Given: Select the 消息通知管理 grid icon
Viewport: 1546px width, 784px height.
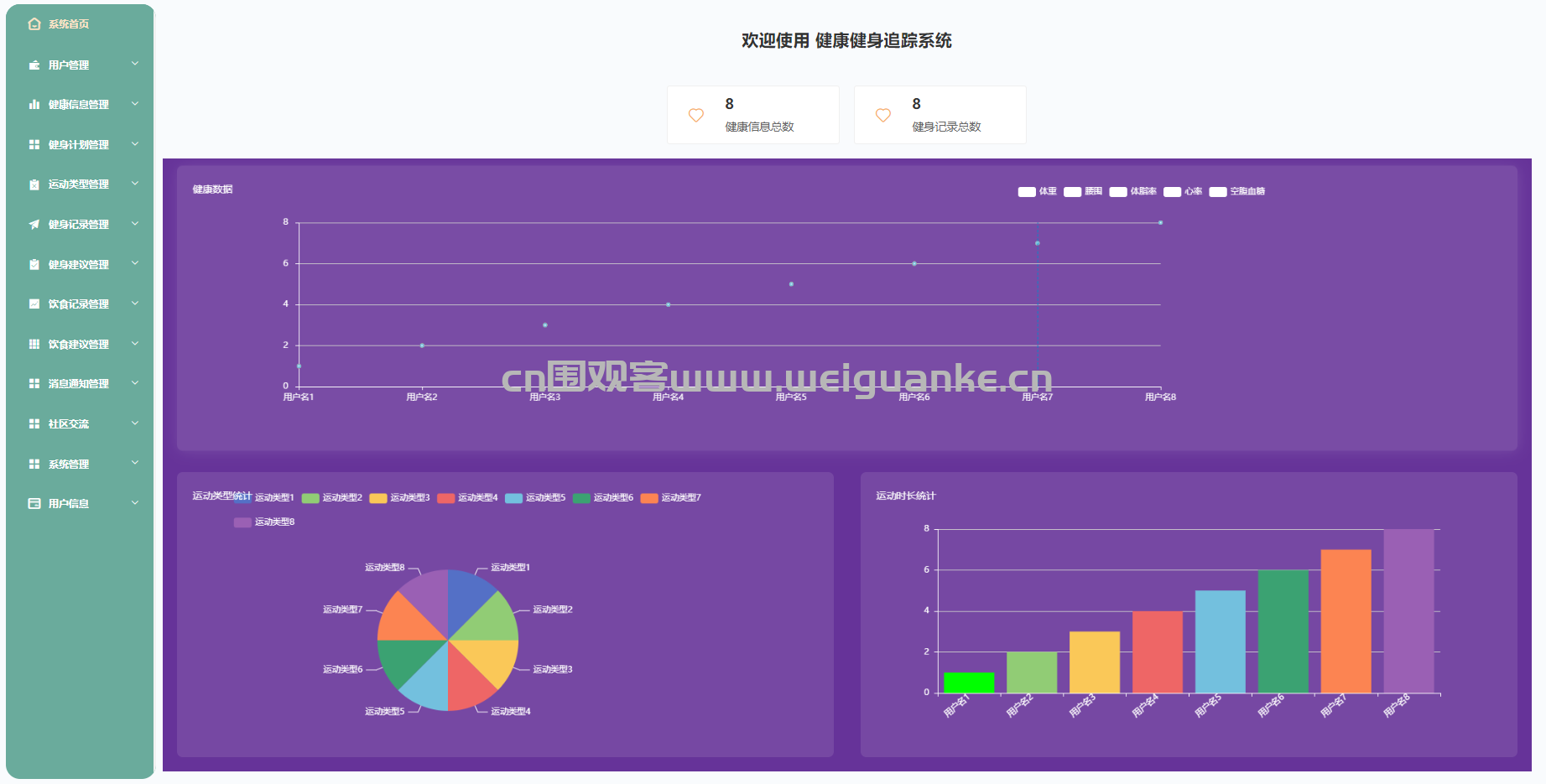Looking at the screenshot, I should (34, 383).
